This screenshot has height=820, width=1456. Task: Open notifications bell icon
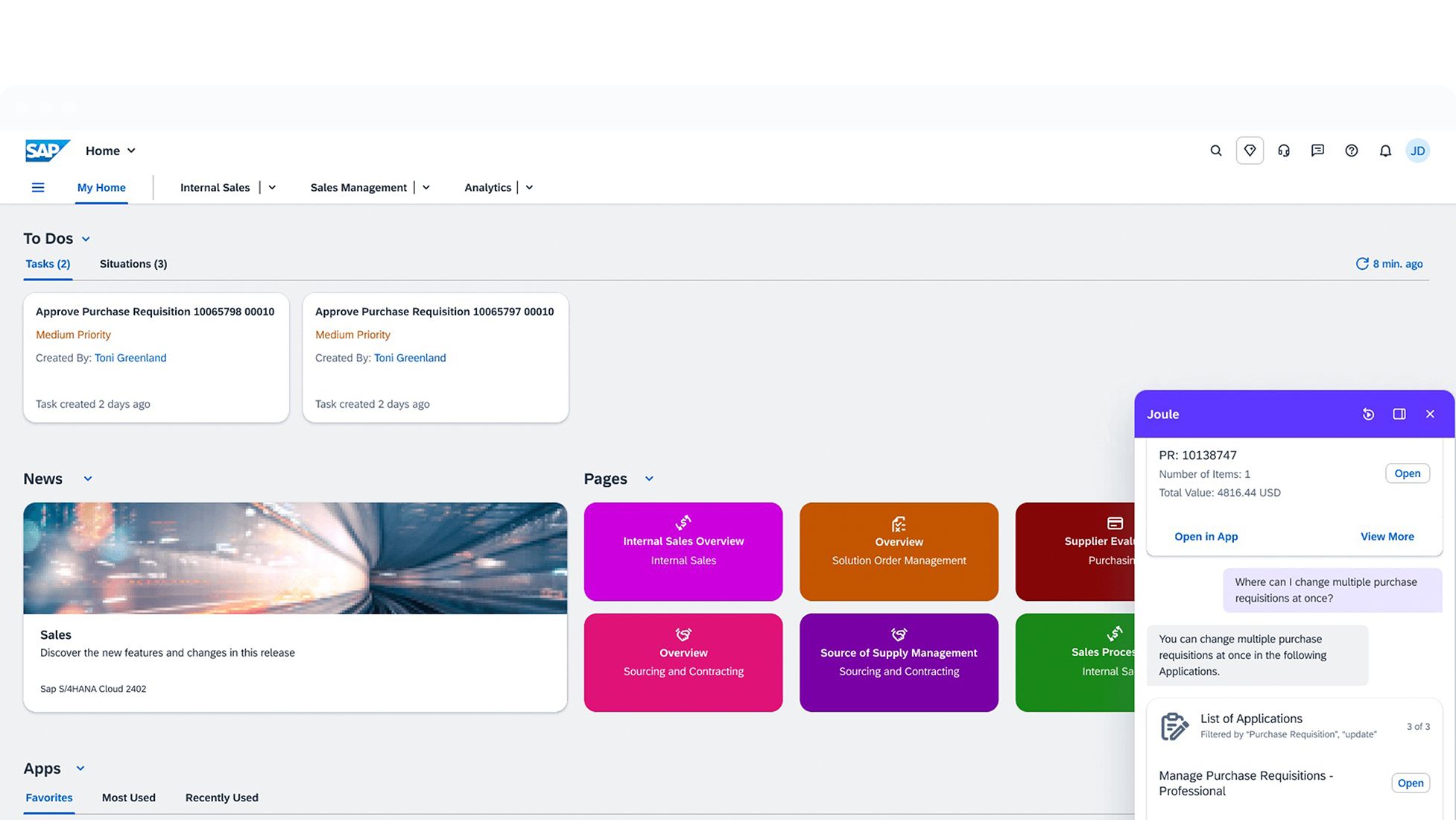(x=1384, y=151)
